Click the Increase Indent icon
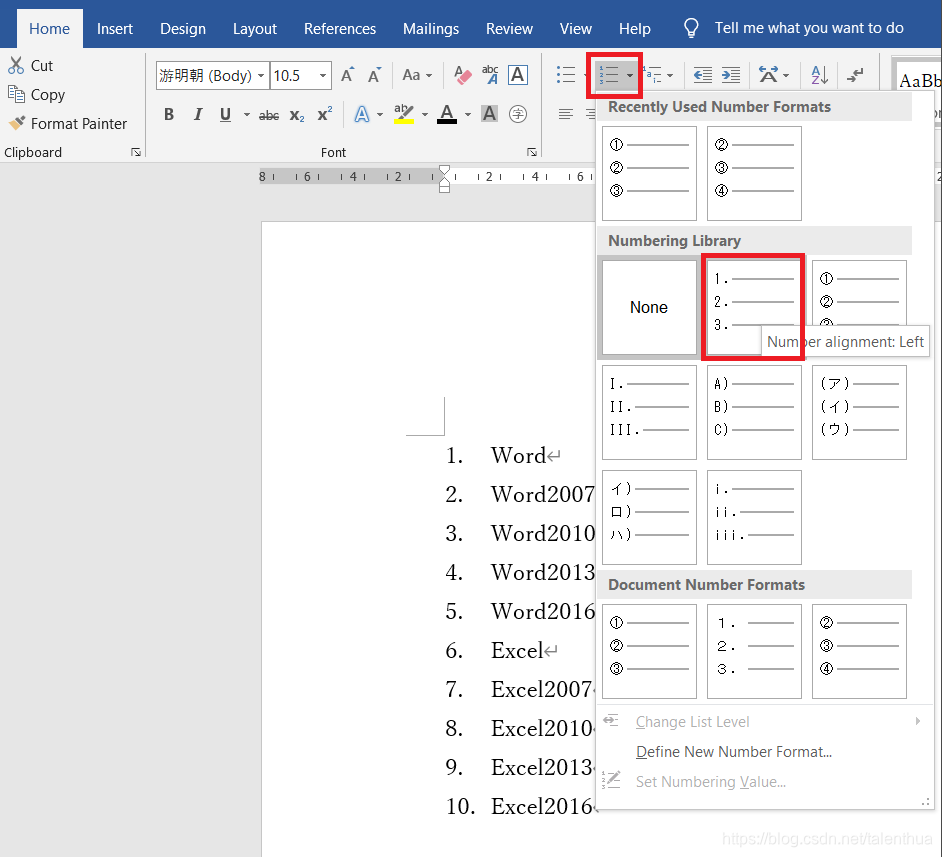Image resolution: width=942 pixels, height=857 pixels. click(x=731, y=75)
